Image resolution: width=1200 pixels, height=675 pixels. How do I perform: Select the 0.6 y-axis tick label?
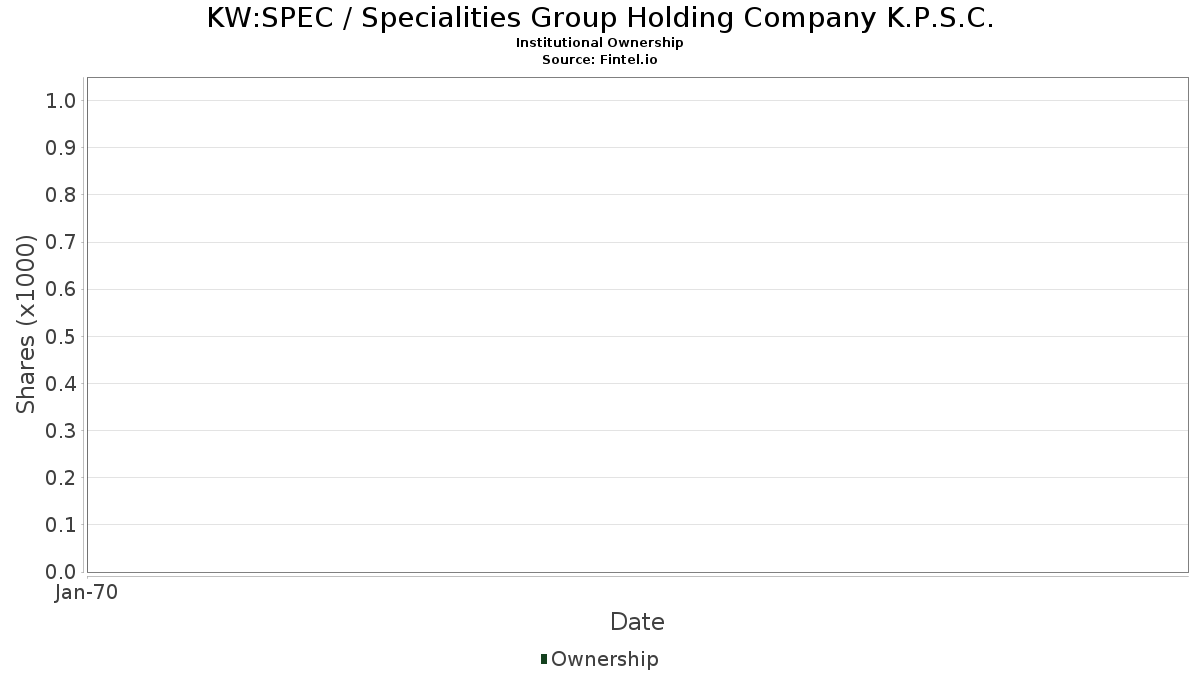[x=61, y=289]
